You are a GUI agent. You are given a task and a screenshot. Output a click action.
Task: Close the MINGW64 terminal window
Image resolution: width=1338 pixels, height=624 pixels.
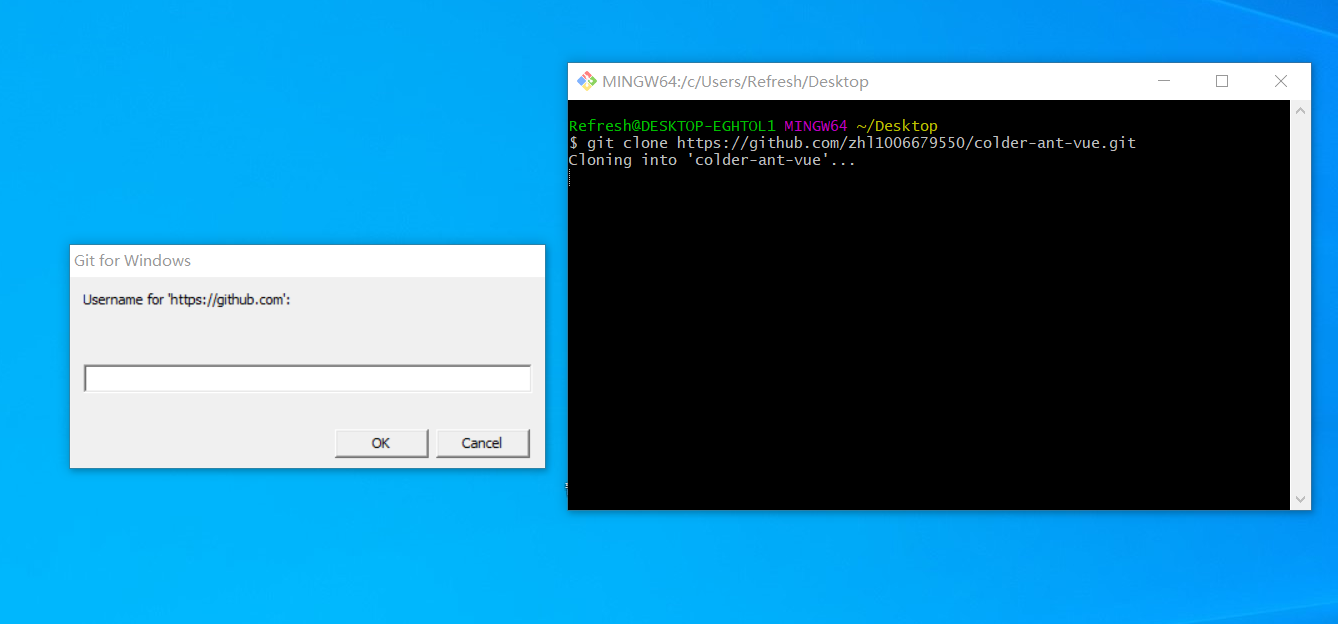tap(1281, 81)
